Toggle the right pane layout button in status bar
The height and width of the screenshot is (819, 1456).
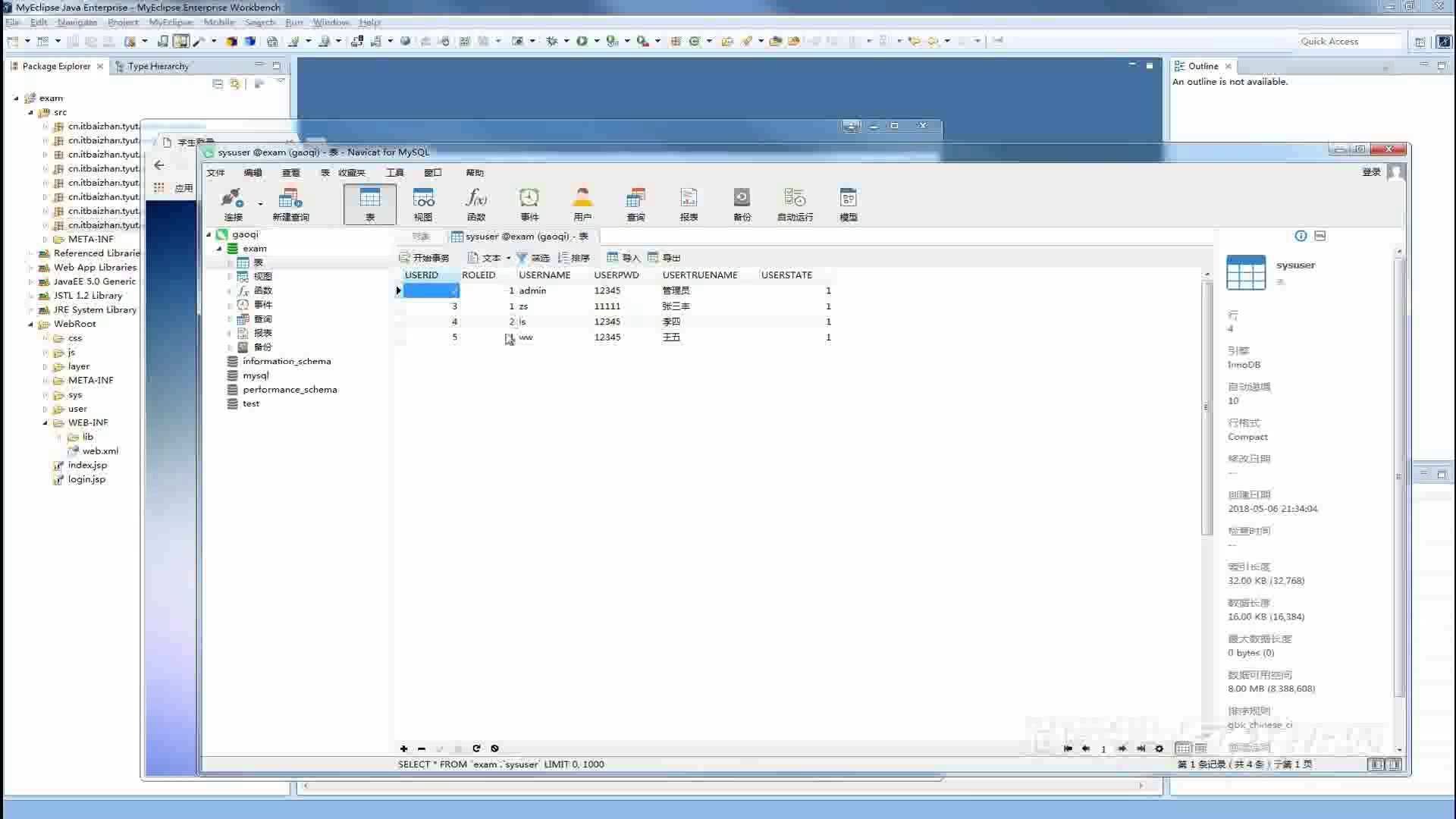pyautogui.click(x=1394, y=764)
